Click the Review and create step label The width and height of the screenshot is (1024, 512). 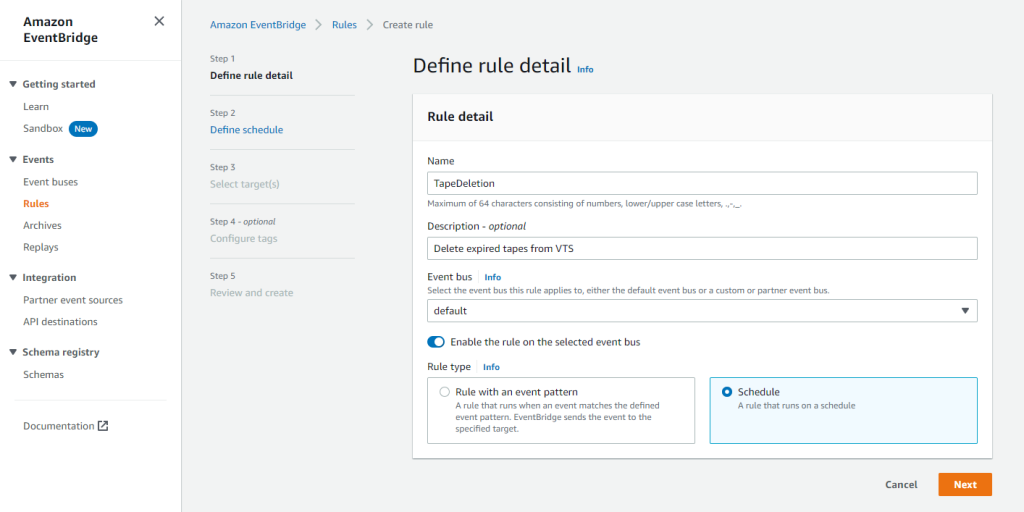(251, 293)
